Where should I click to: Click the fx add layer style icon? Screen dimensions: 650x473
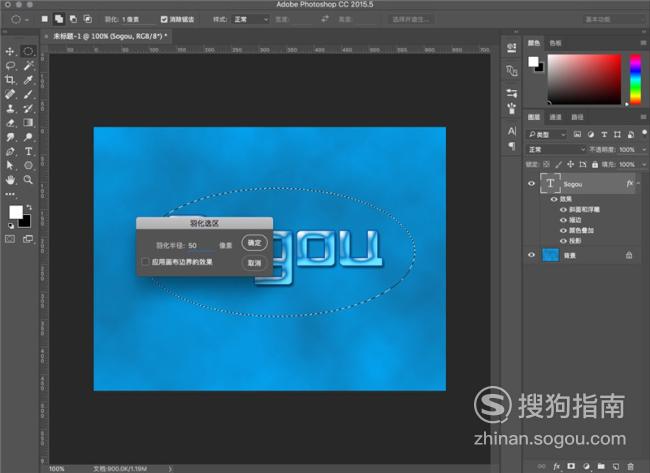556,466
